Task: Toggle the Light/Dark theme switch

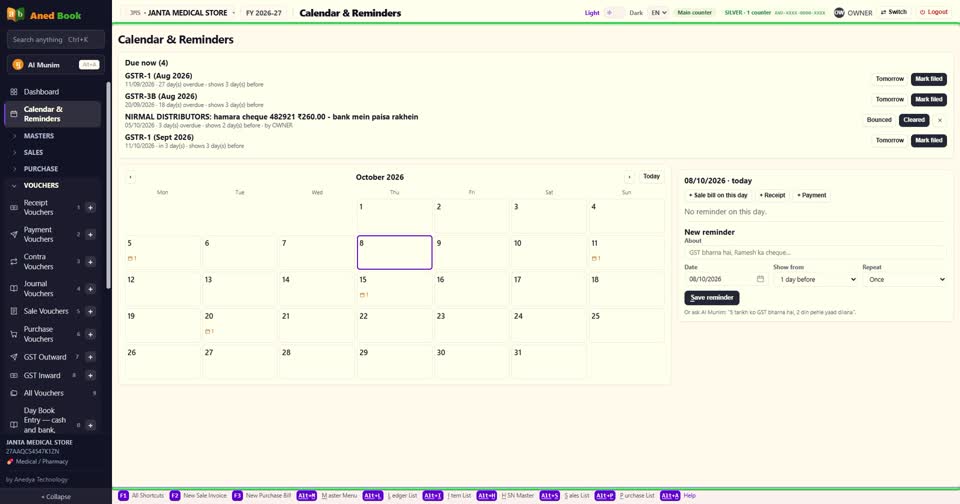Action: pyautogui.click(x=615, y=12)
